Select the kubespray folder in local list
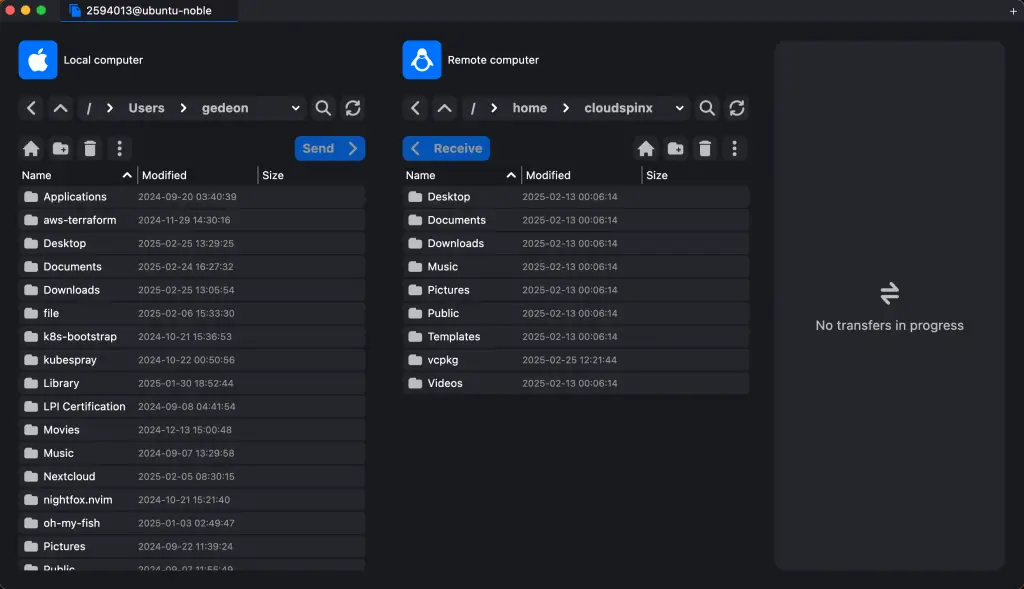 [69, 360]
